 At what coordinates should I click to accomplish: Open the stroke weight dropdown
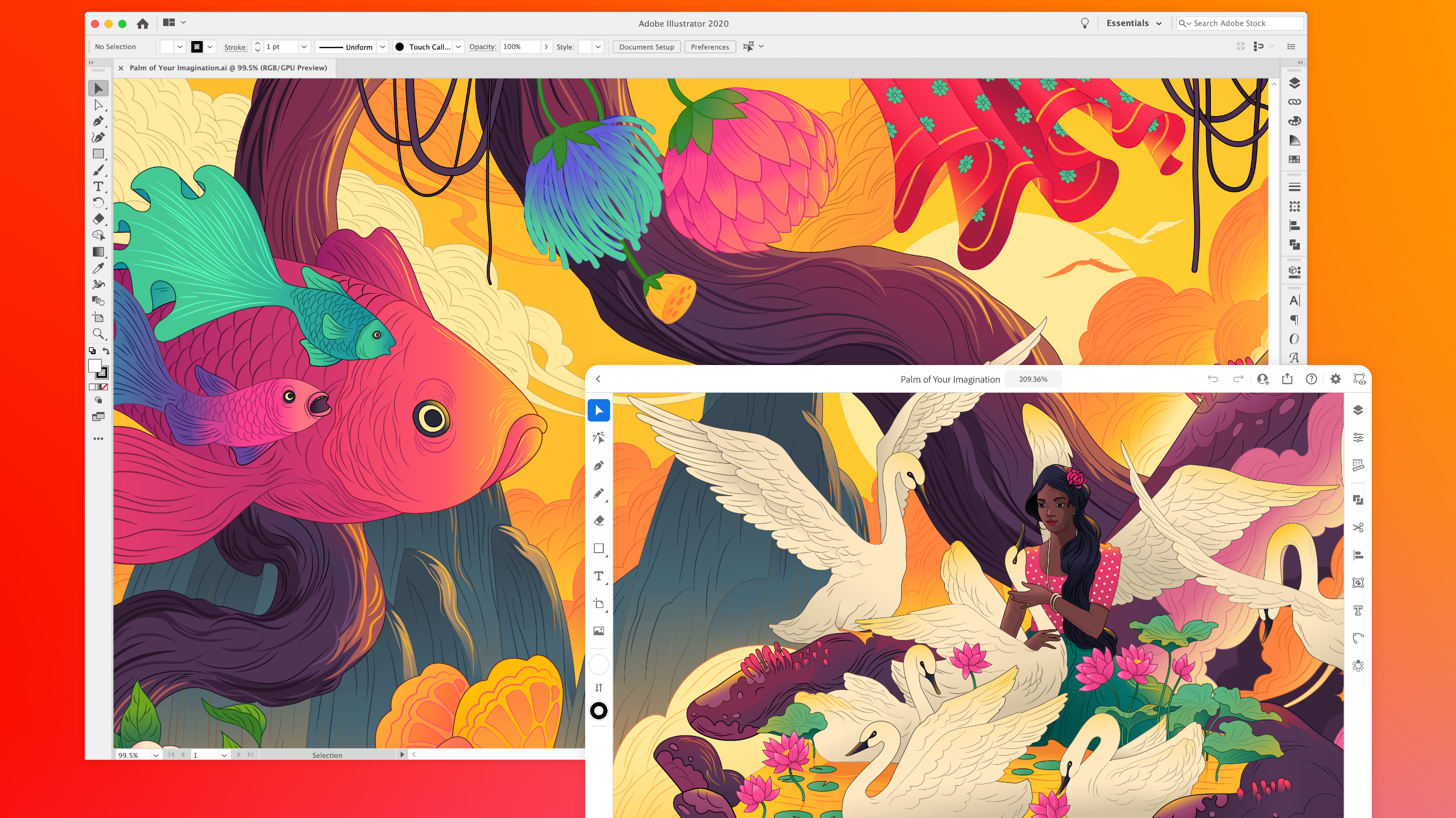tap(304, 47)
